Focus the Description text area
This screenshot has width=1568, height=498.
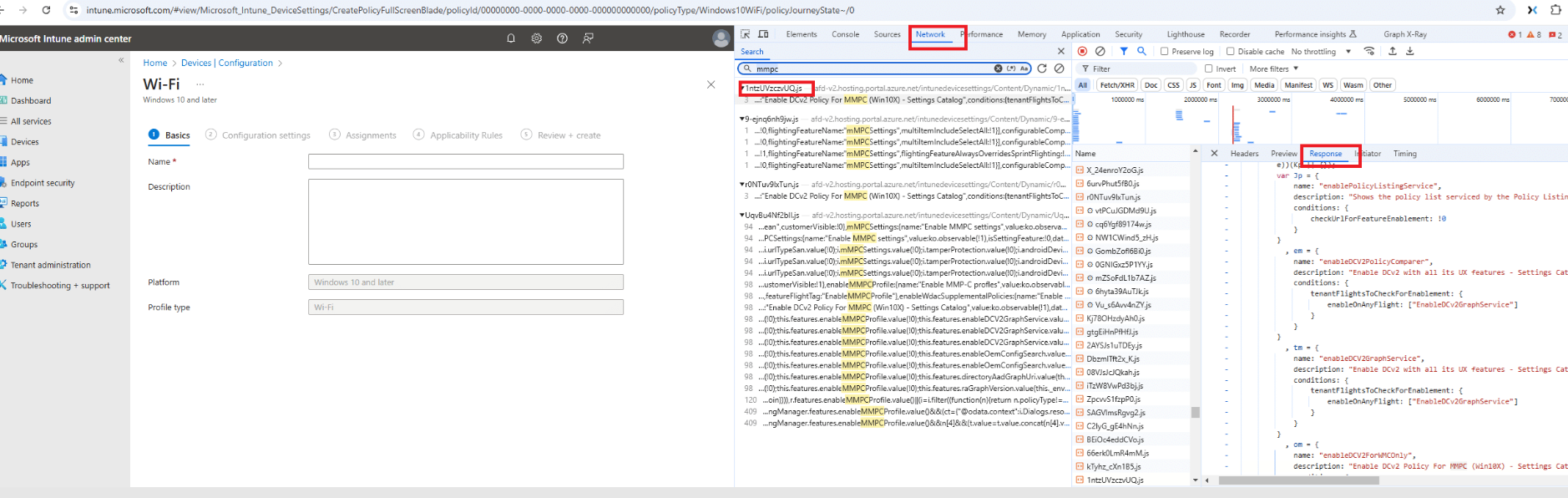(466, 221)
